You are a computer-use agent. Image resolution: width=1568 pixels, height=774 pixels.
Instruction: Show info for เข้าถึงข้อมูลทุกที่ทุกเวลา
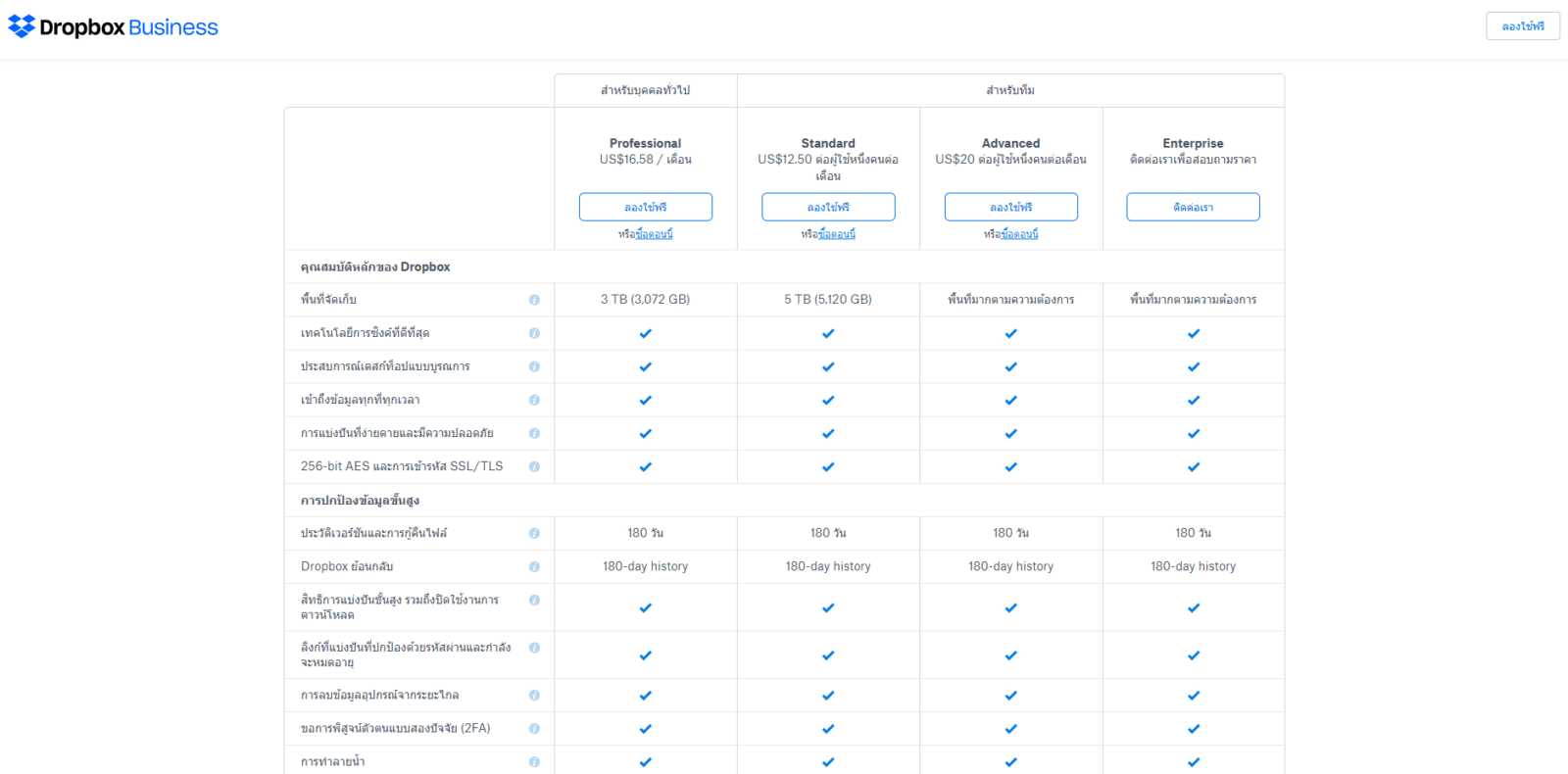[534, 400]
